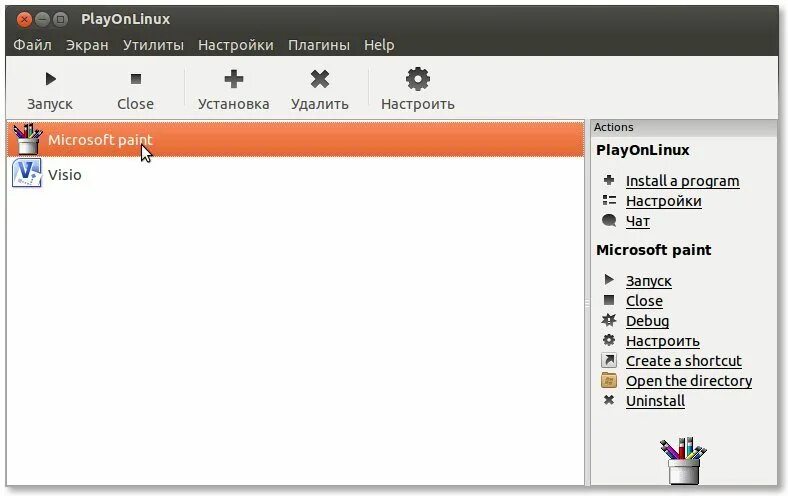This screenshot has width=788, height=496.
Task: Click the Запуск play icon in toolbar
Action: point(51,79)
